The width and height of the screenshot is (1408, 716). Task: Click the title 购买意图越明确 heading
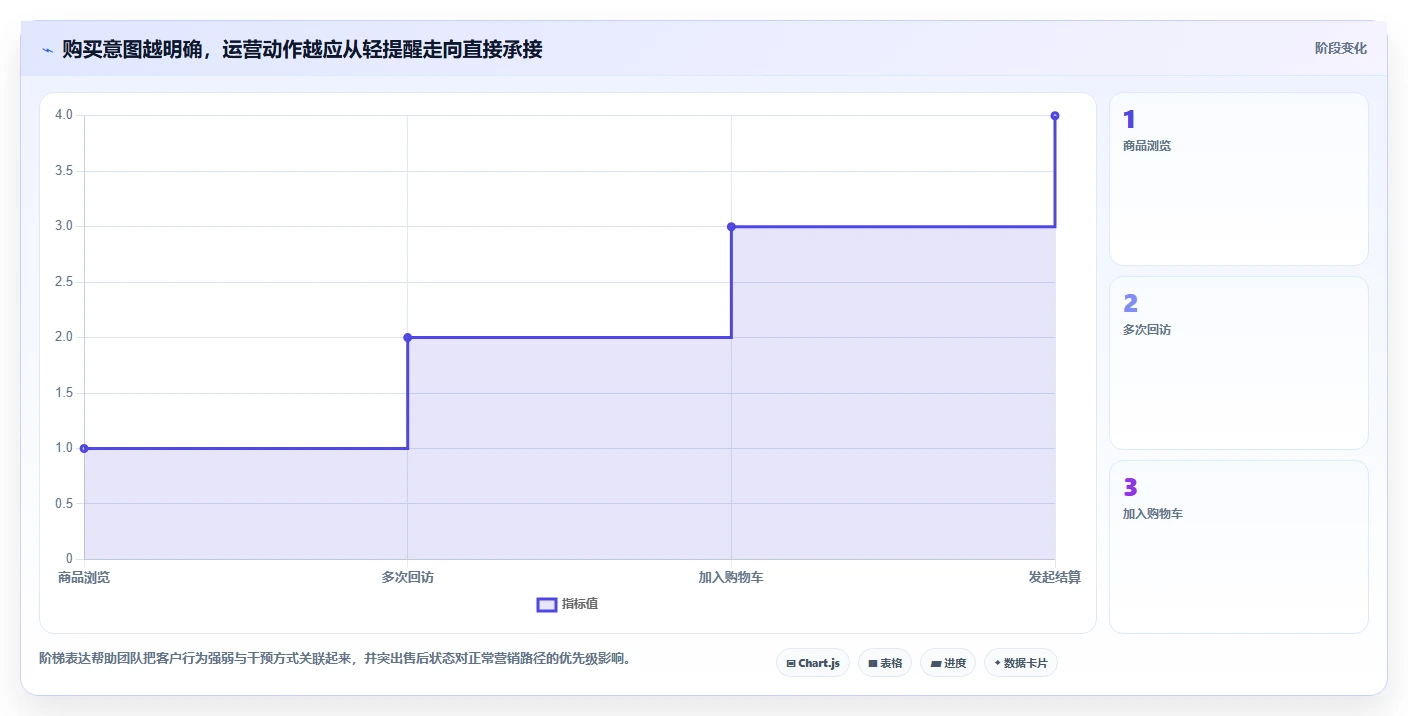pos(302,49)
